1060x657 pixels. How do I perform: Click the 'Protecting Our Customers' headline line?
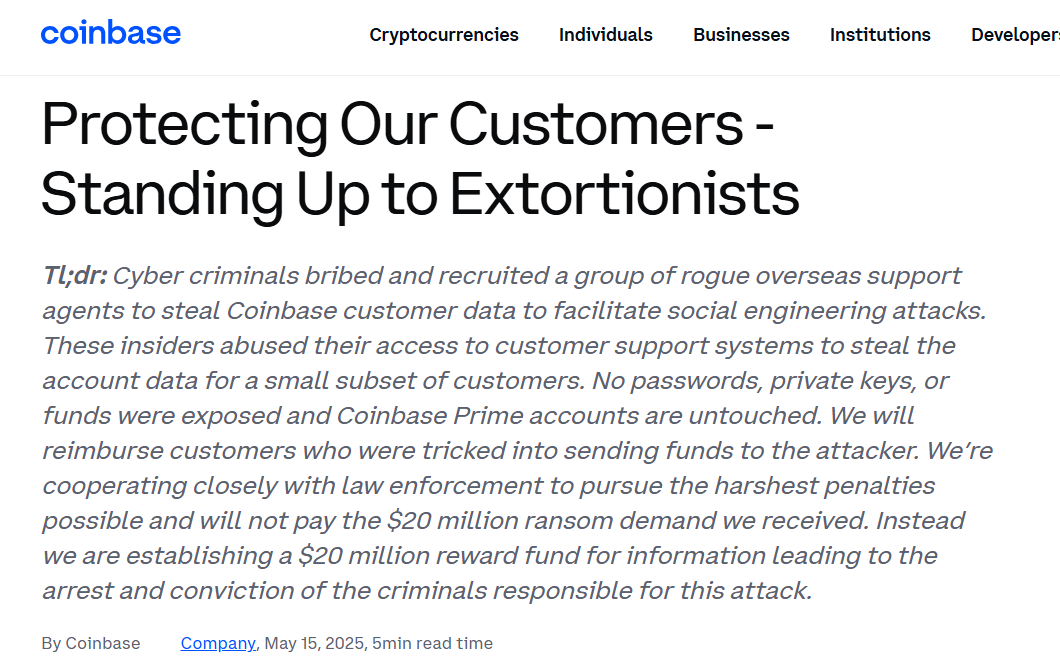[408, 124]
